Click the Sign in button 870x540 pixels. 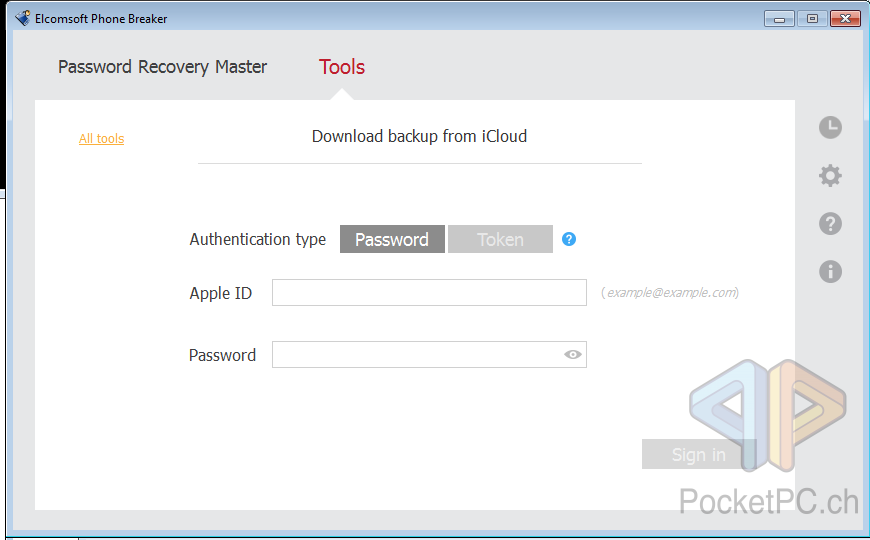point(699,455)
